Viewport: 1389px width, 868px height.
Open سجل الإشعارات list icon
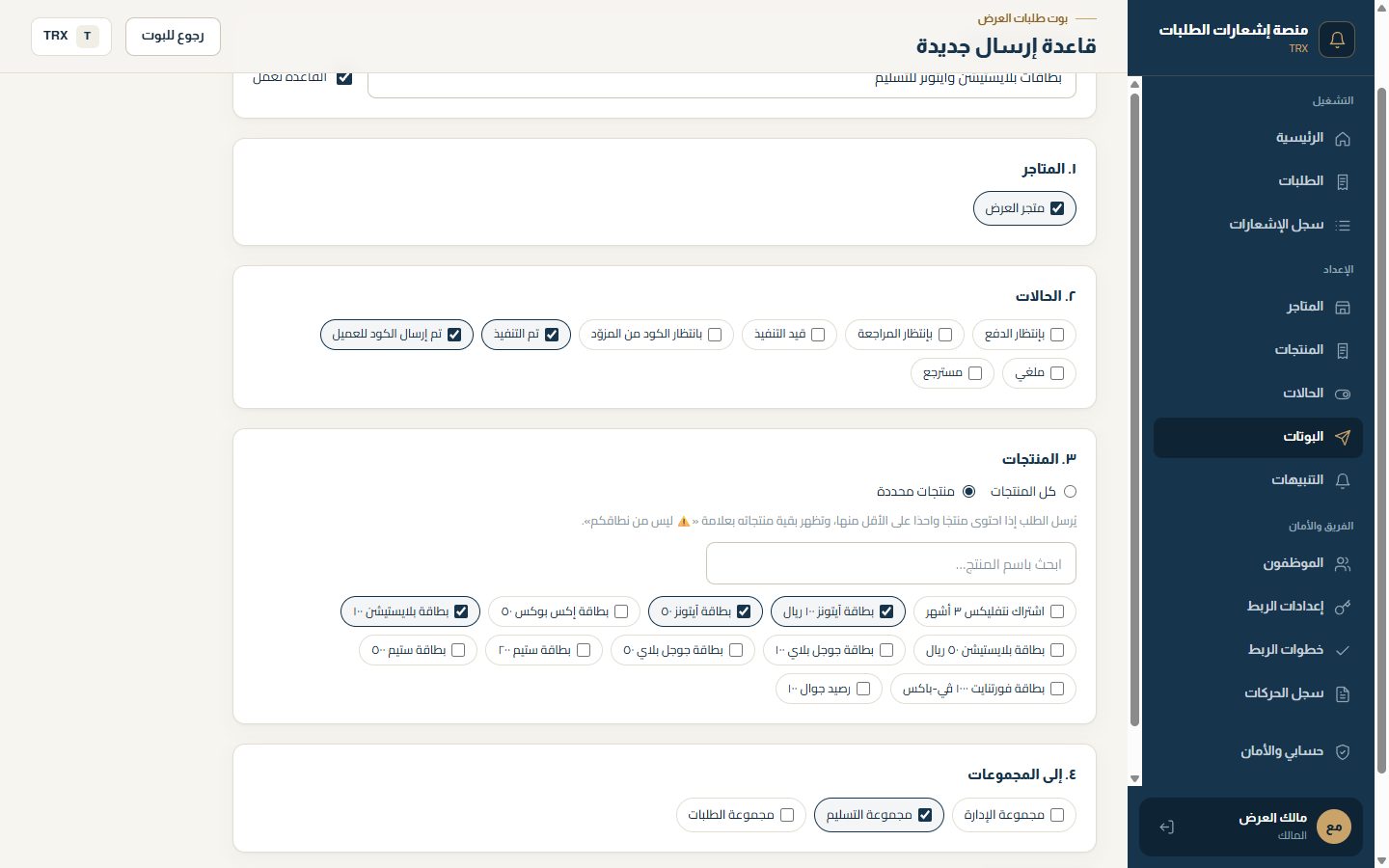coord(1342,225)
